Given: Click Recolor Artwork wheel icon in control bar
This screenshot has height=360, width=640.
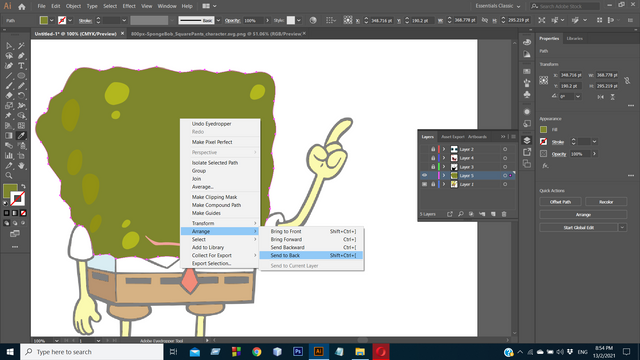Looking at the screenshot, I should (x=313, y=20).
